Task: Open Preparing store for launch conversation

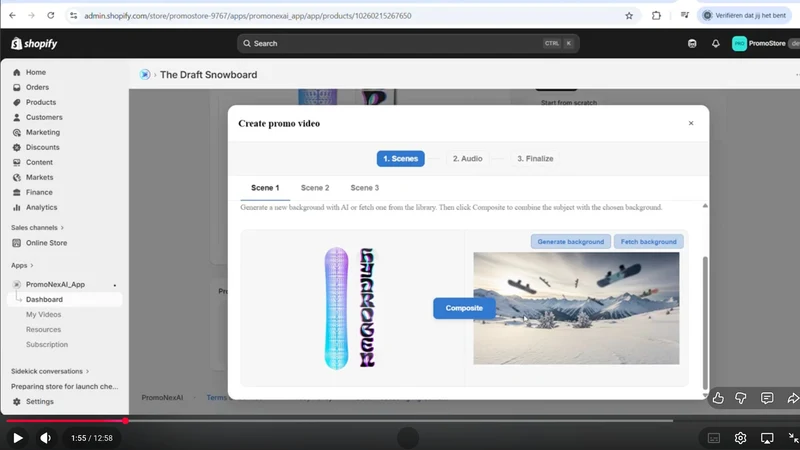Action: tap(64, 387)
